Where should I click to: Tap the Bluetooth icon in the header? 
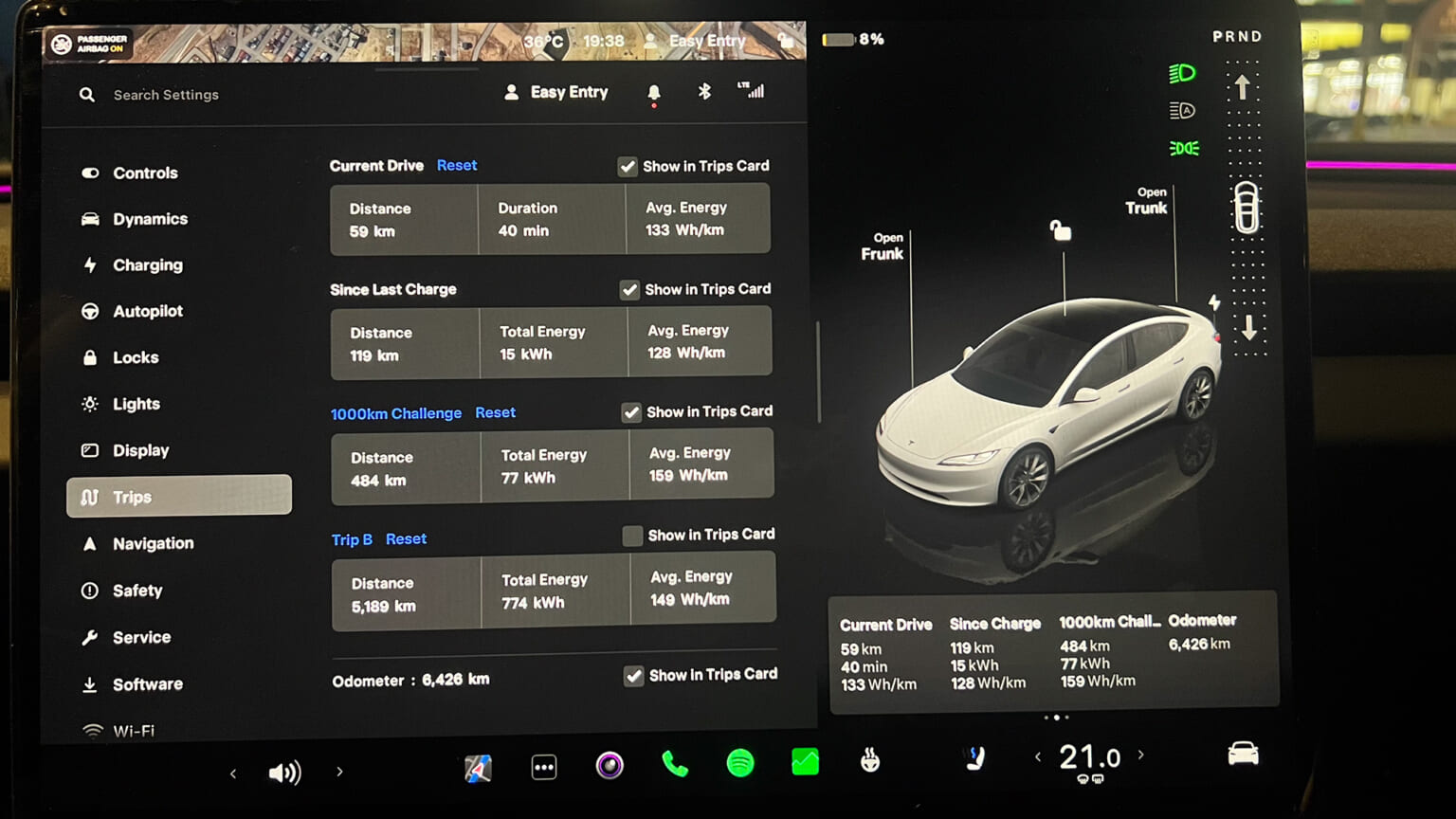[x=703, y=92]
